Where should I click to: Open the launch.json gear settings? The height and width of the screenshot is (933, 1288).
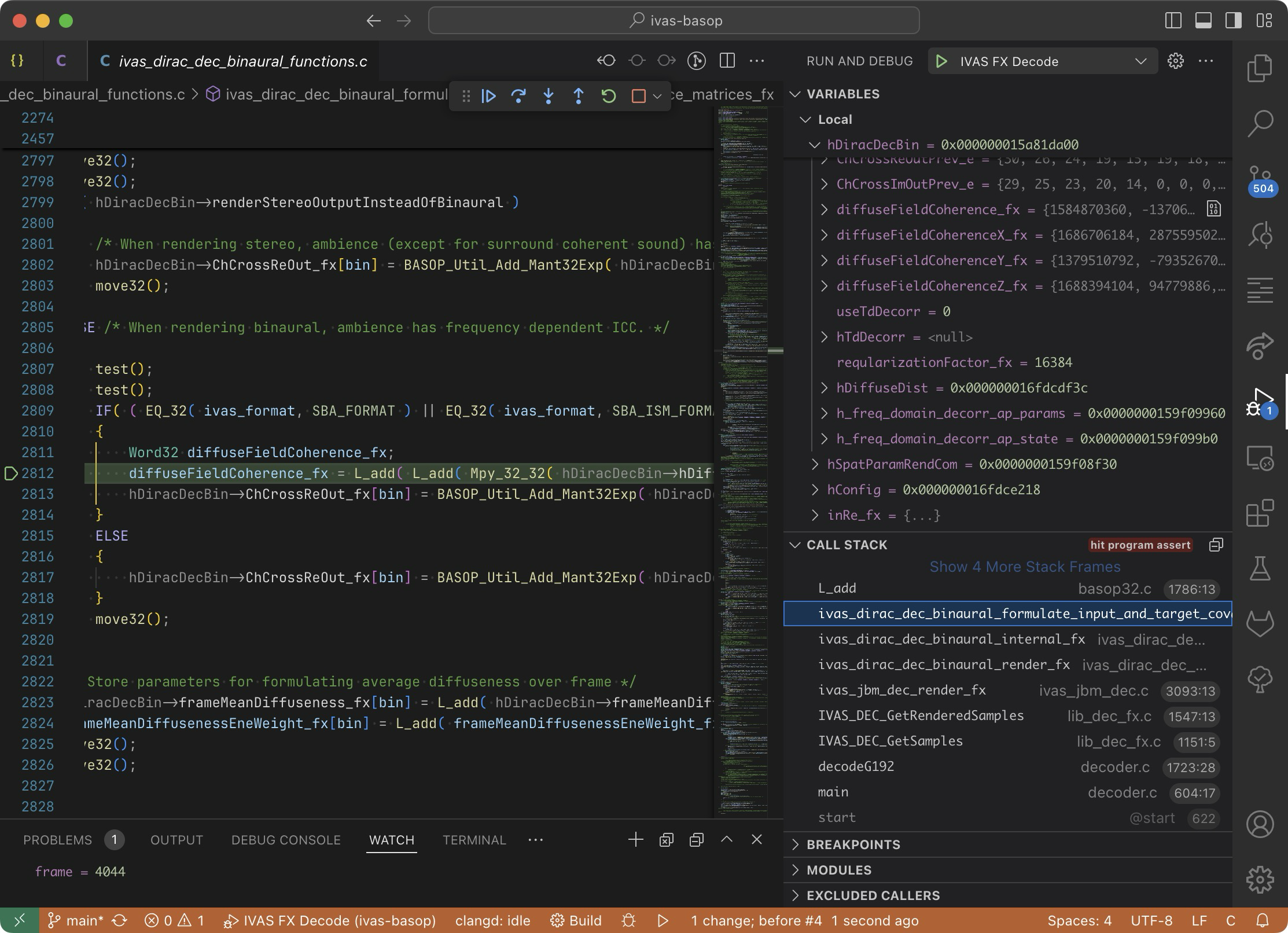[1175, 61]
